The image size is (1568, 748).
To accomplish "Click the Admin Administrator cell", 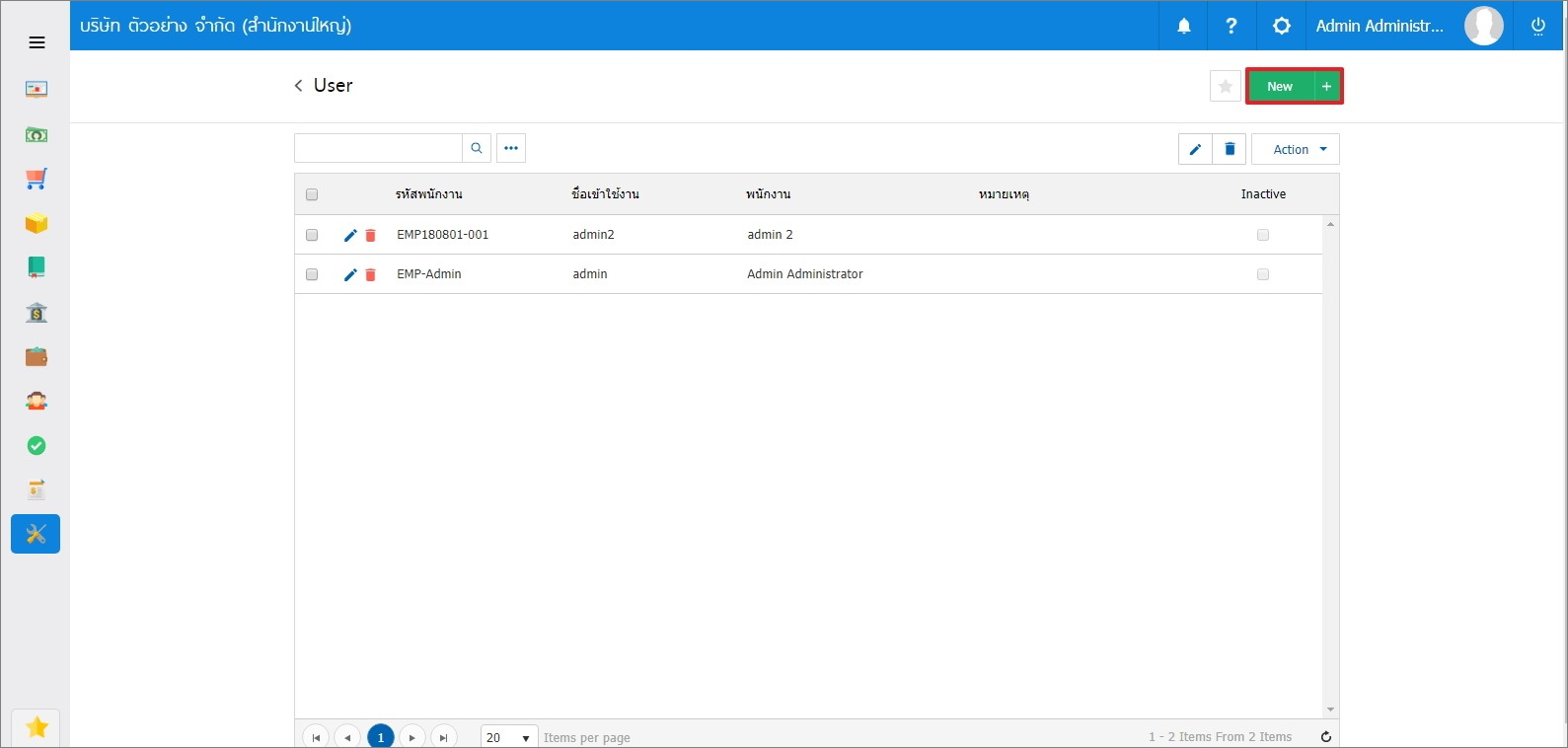I will click(805, 274).
